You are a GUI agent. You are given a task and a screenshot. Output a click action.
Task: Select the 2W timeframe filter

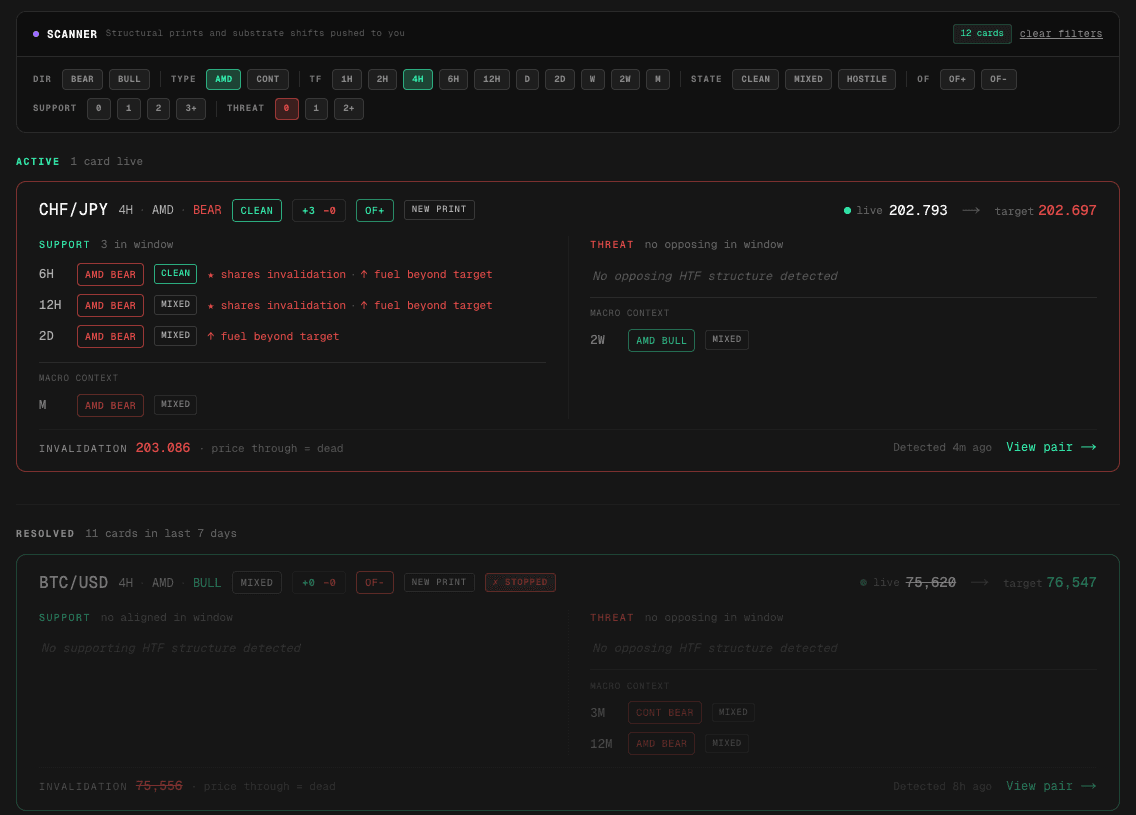click(625, 79)
